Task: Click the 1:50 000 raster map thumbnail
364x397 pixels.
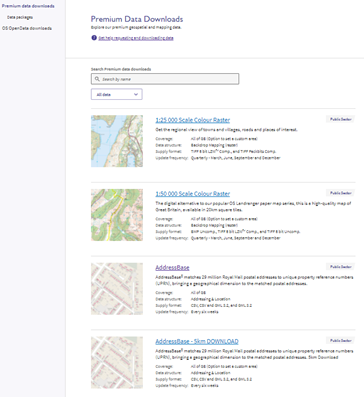Action: coord(117,215)
